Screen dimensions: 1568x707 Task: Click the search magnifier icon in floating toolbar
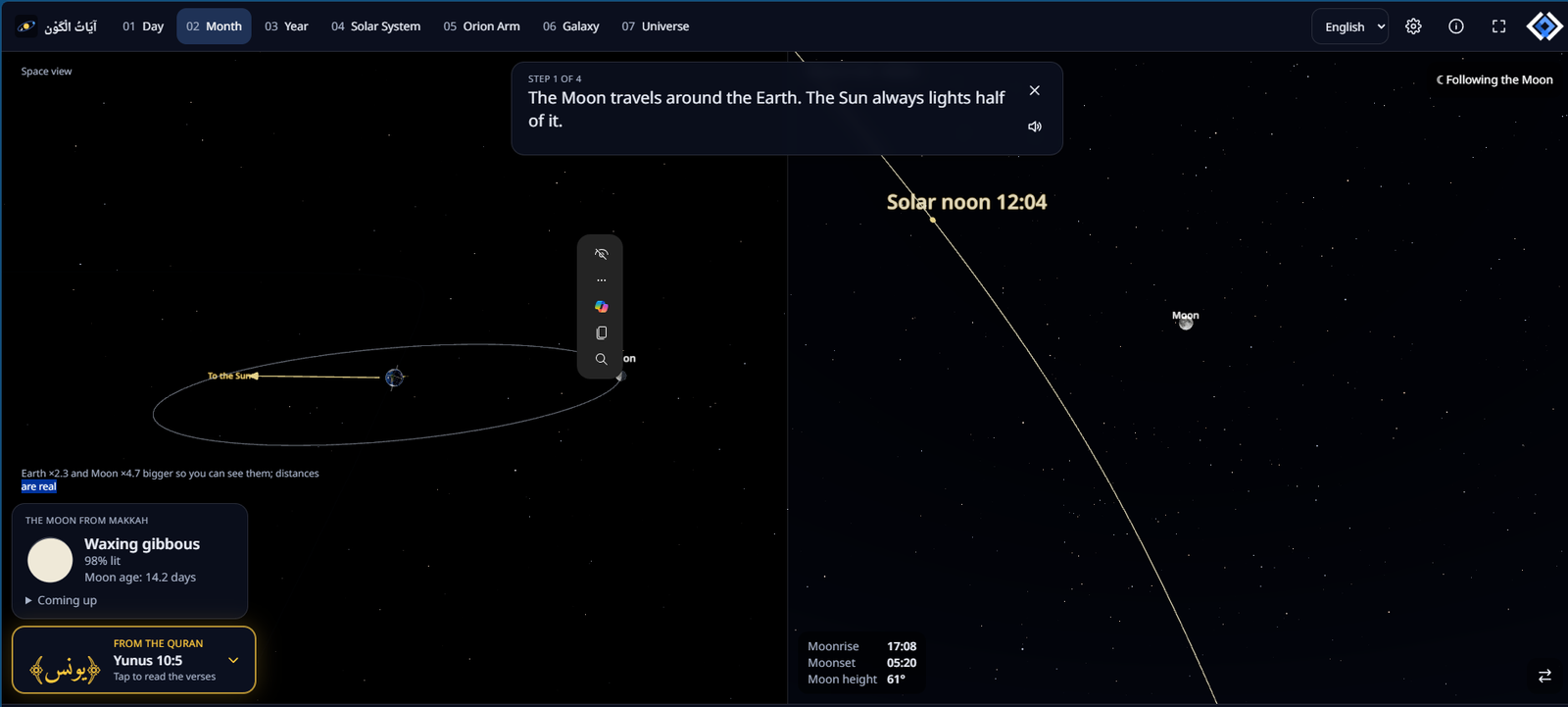pyautogui.click(x=602, y=360)
